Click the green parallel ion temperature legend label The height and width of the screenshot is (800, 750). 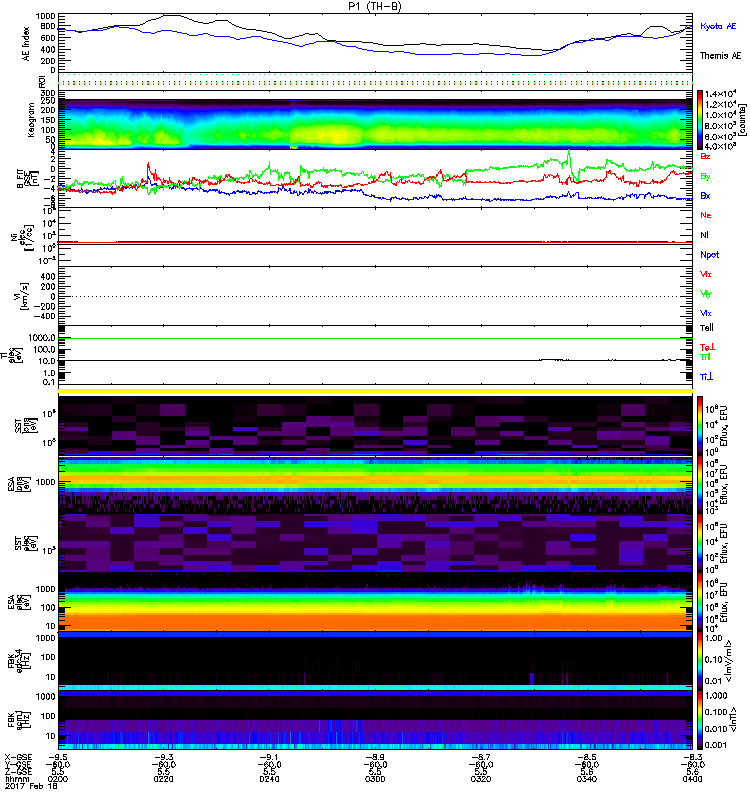click(705, 357)
